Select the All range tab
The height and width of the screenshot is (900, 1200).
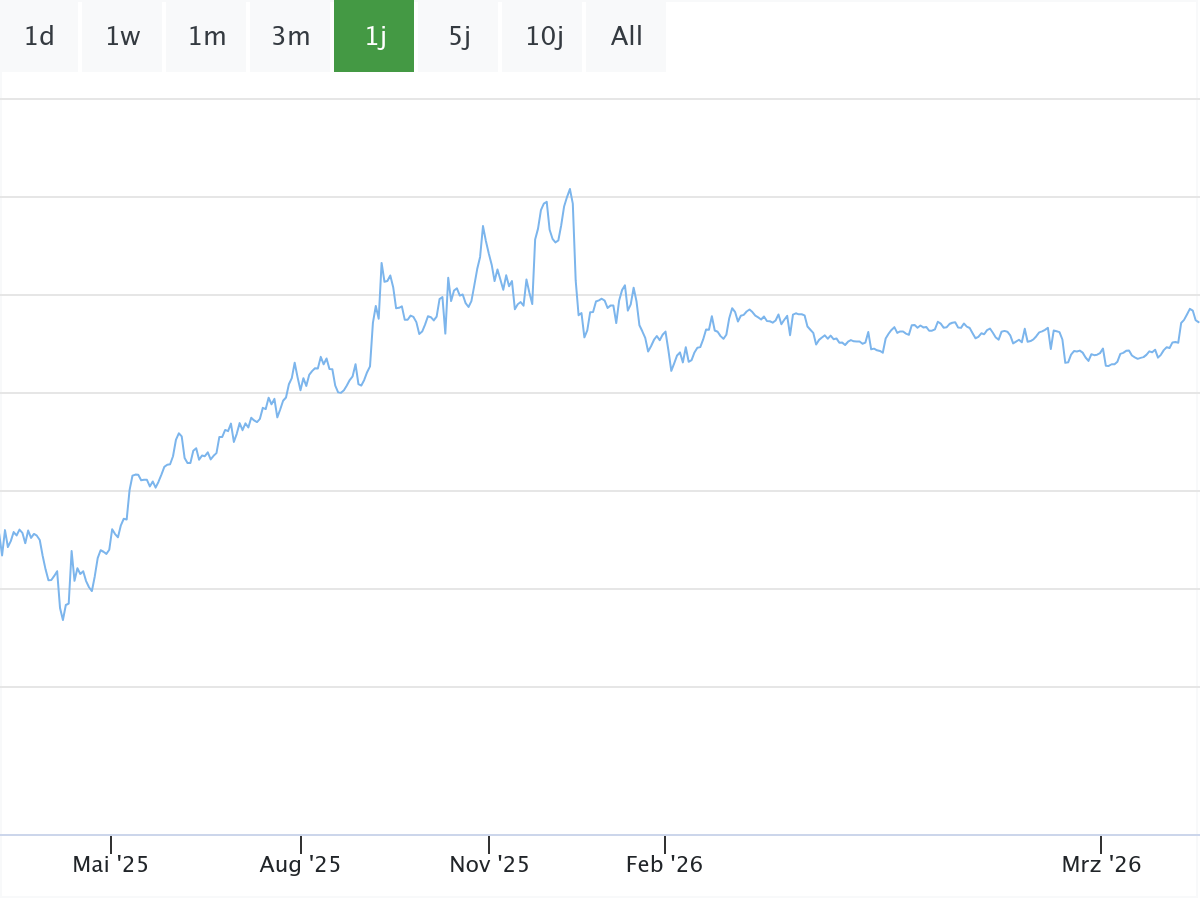coord(626,37)
